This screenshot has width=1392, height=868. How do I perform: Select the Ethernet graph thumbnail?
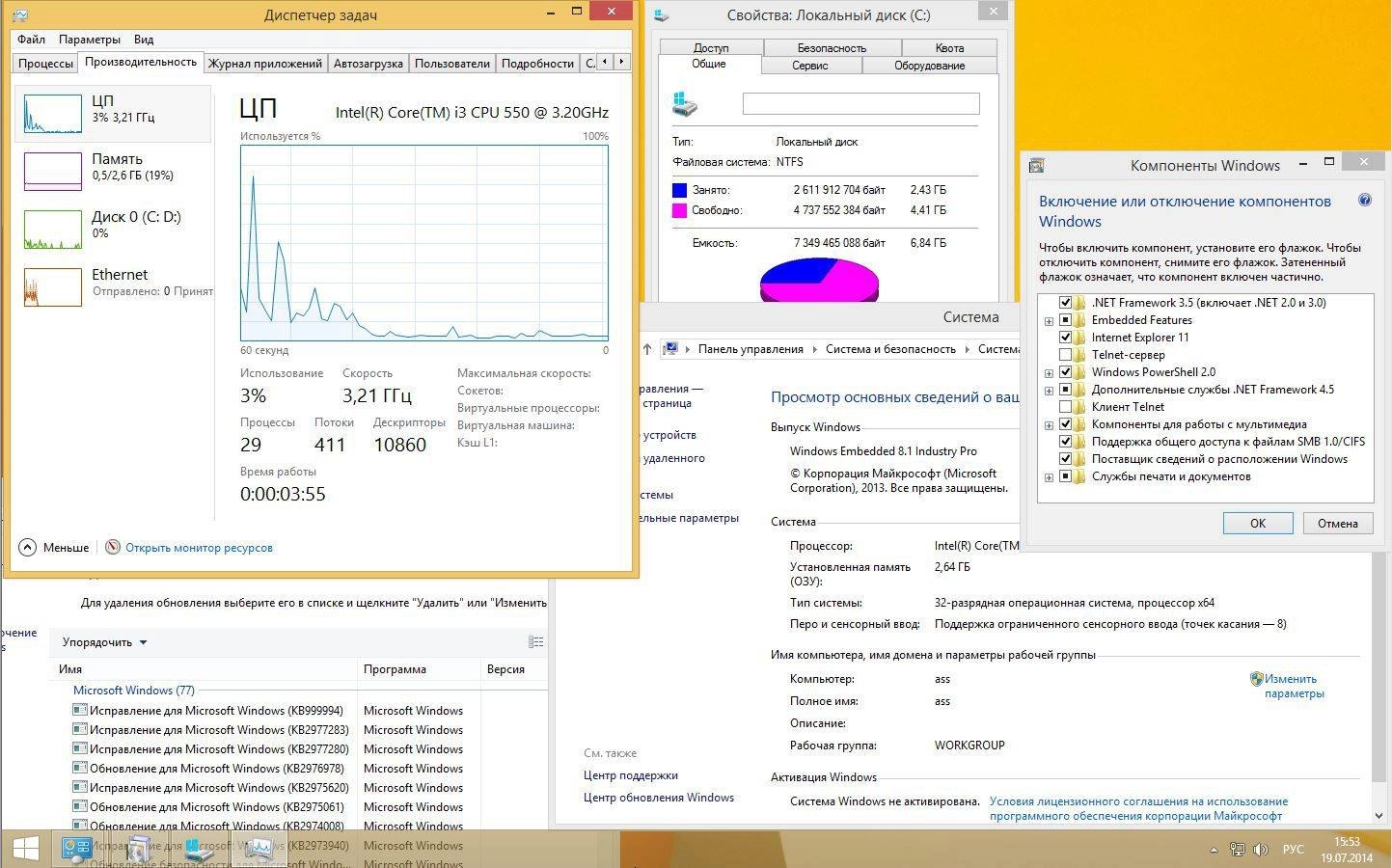click(53, 287)
